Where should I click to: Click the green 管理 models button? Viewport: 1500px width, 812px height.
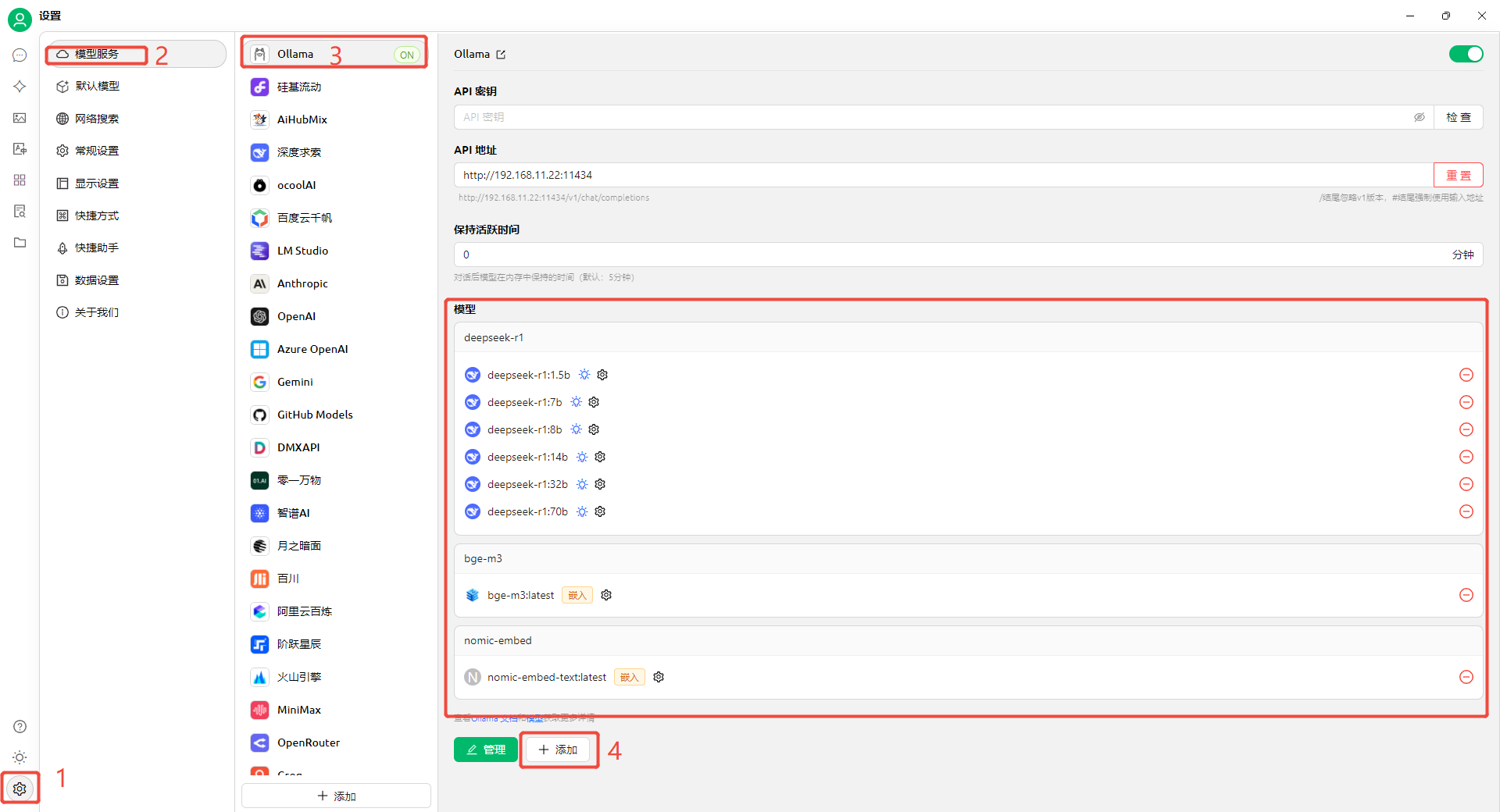pyautogui.click(x=485, y=750)
